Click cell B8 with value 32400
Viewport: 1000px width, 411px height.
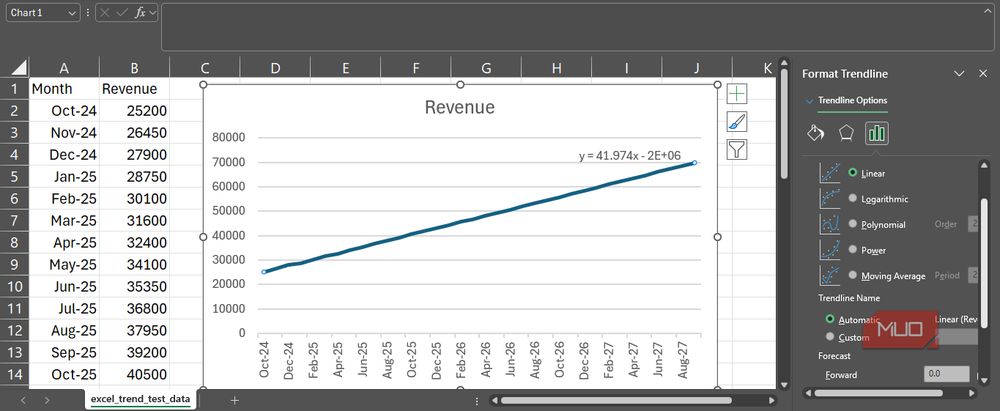coord(134,243)
